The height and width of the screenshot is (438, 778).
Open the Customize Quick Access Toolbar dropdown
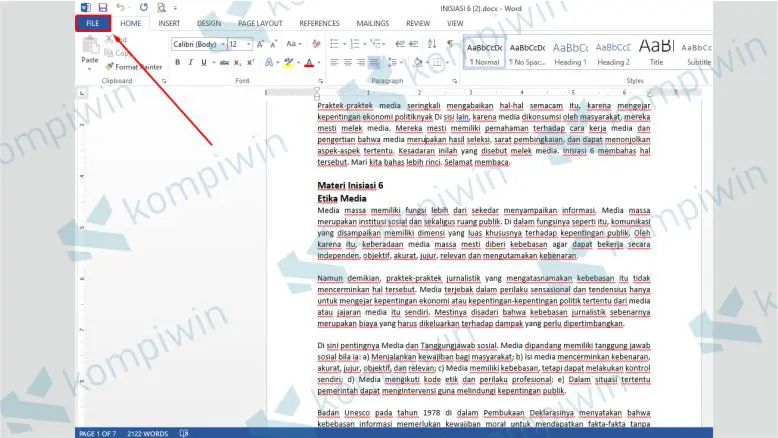175,8
